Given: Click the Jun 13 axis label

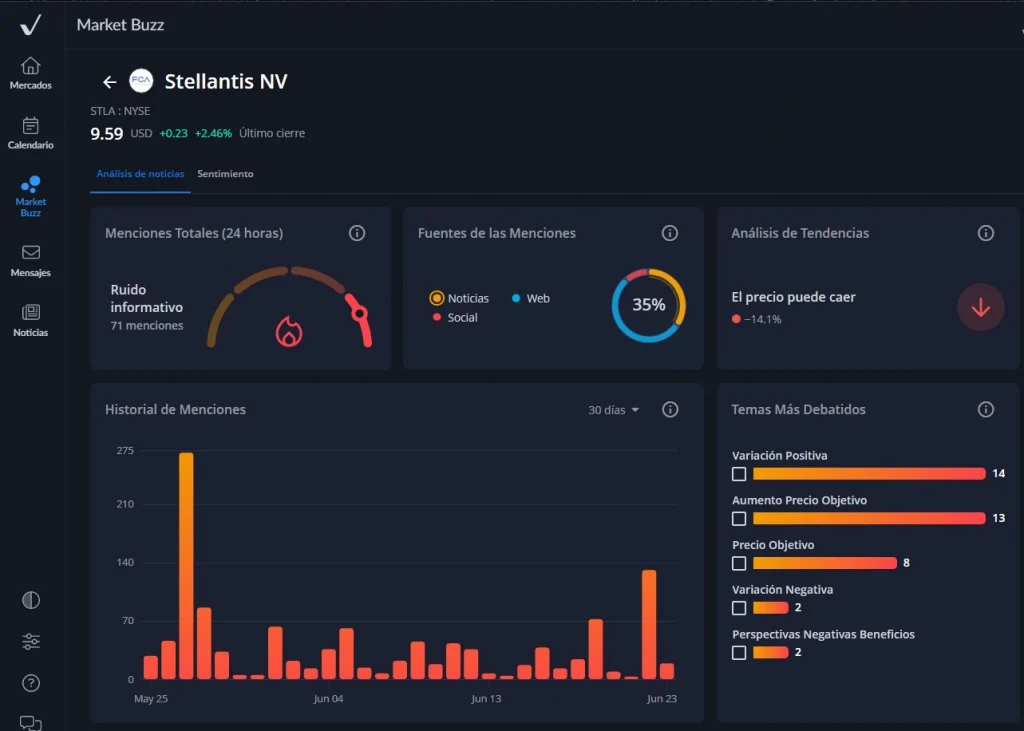Looking at the screenshot, I should coord(487,699).
